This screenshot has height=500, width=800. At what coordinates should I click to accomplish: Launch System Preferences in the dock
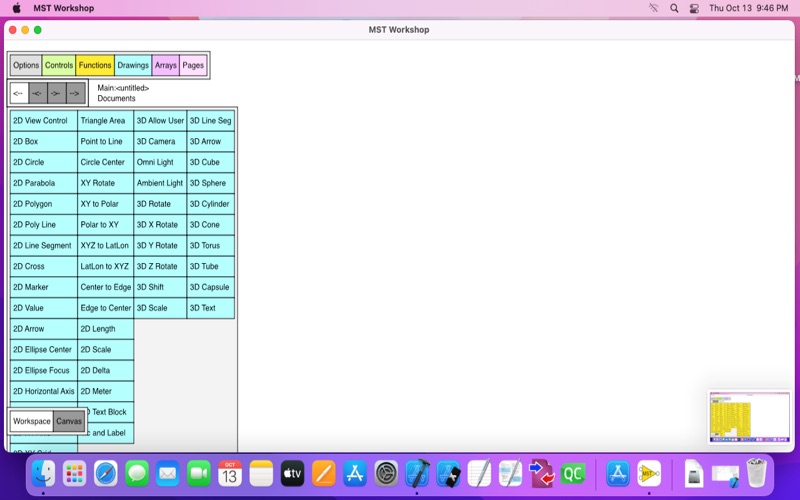pos(386,473)
